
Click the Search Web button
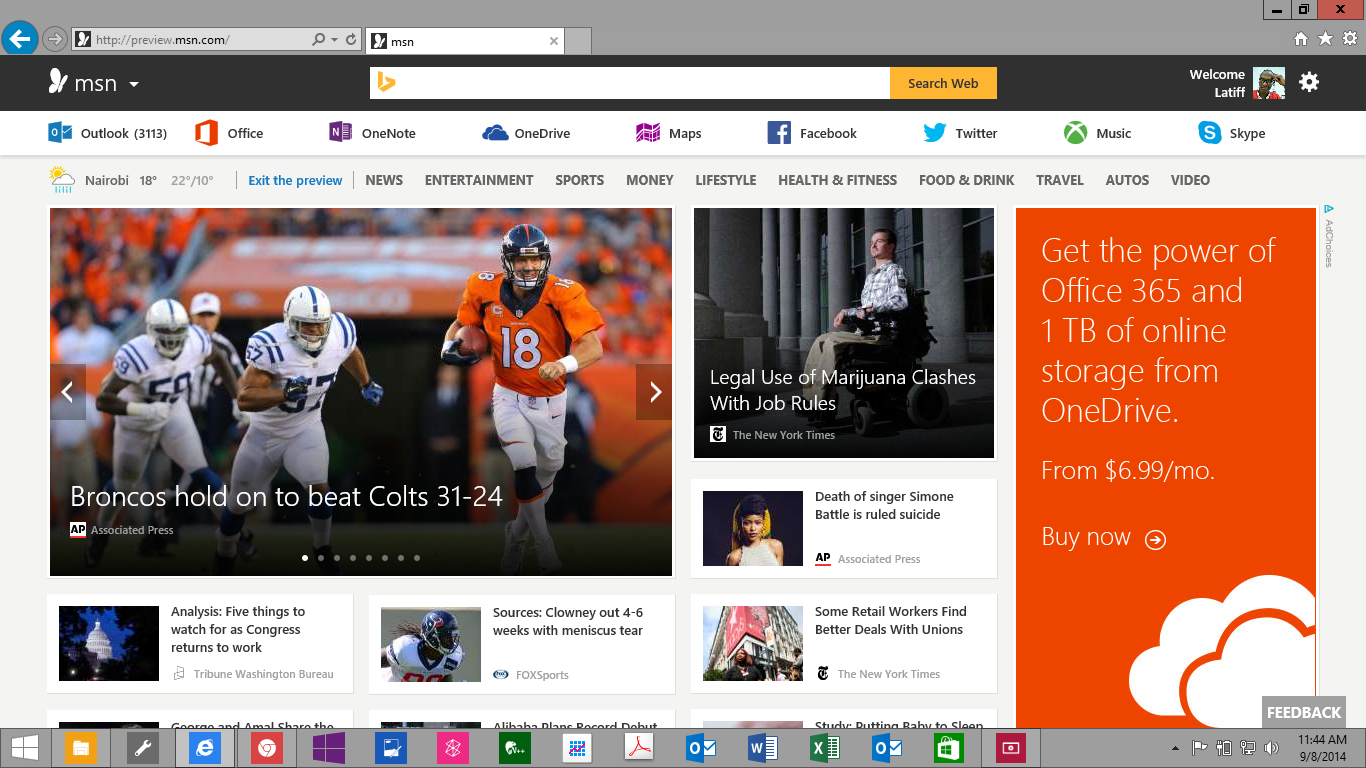[943, 83]
